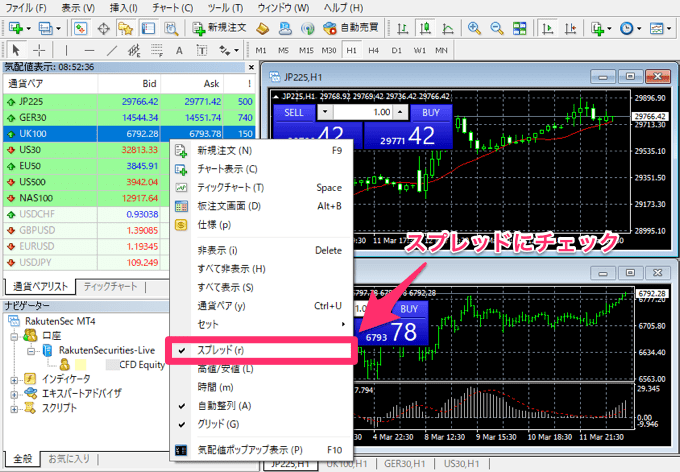Image resolution: width=680 pixels, height=472 pixels.
Task: Select the crosshair tool
Action: tap(39, 50)
